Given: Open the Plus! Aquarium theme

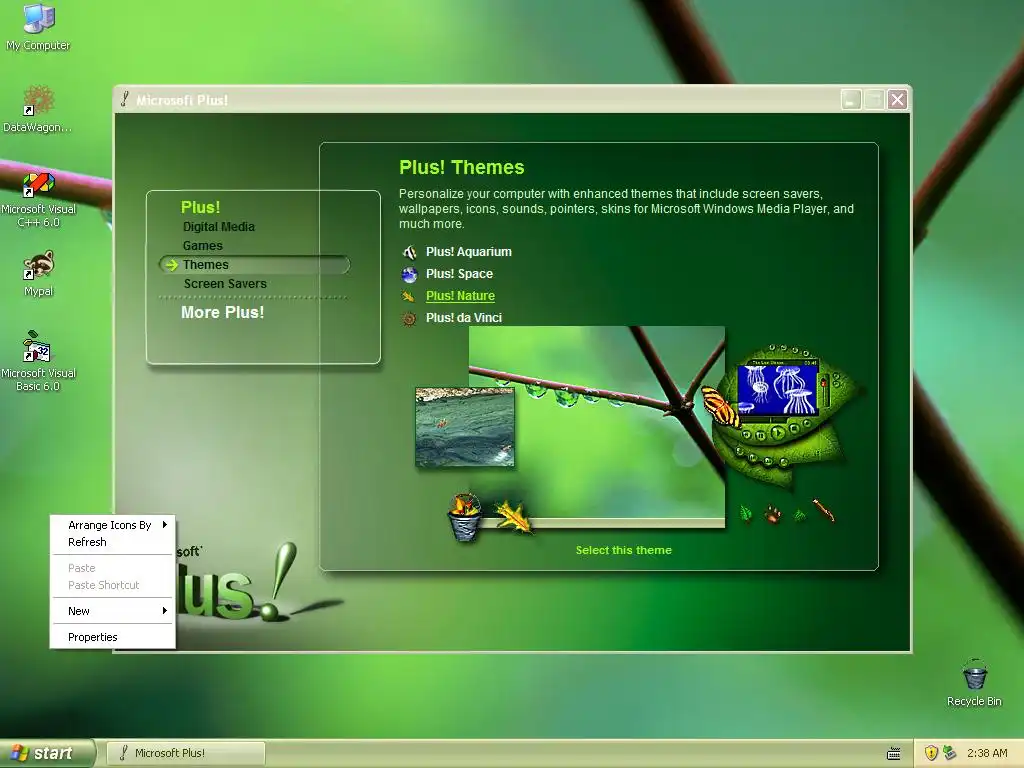Looking at the screenshot, I should coord(469,252).
